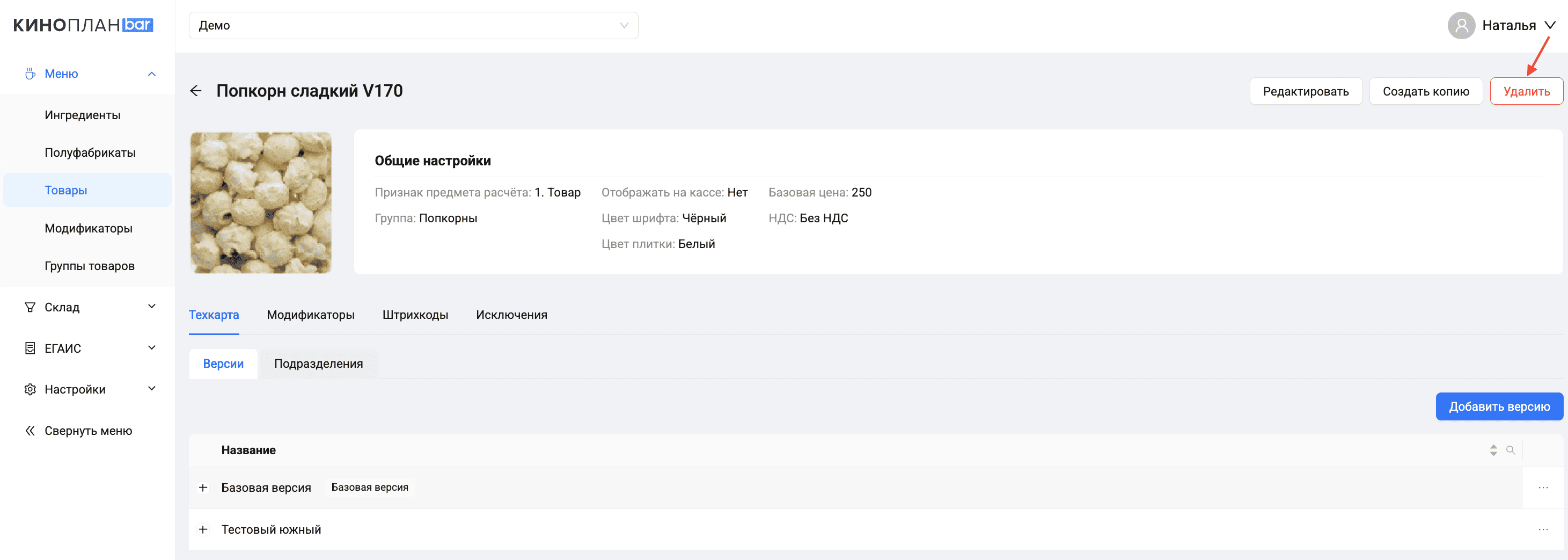Image resolution: width=1568 pixels, height=560 pixels.
Task: Click the back arrow next to product title
Action: 195,91
